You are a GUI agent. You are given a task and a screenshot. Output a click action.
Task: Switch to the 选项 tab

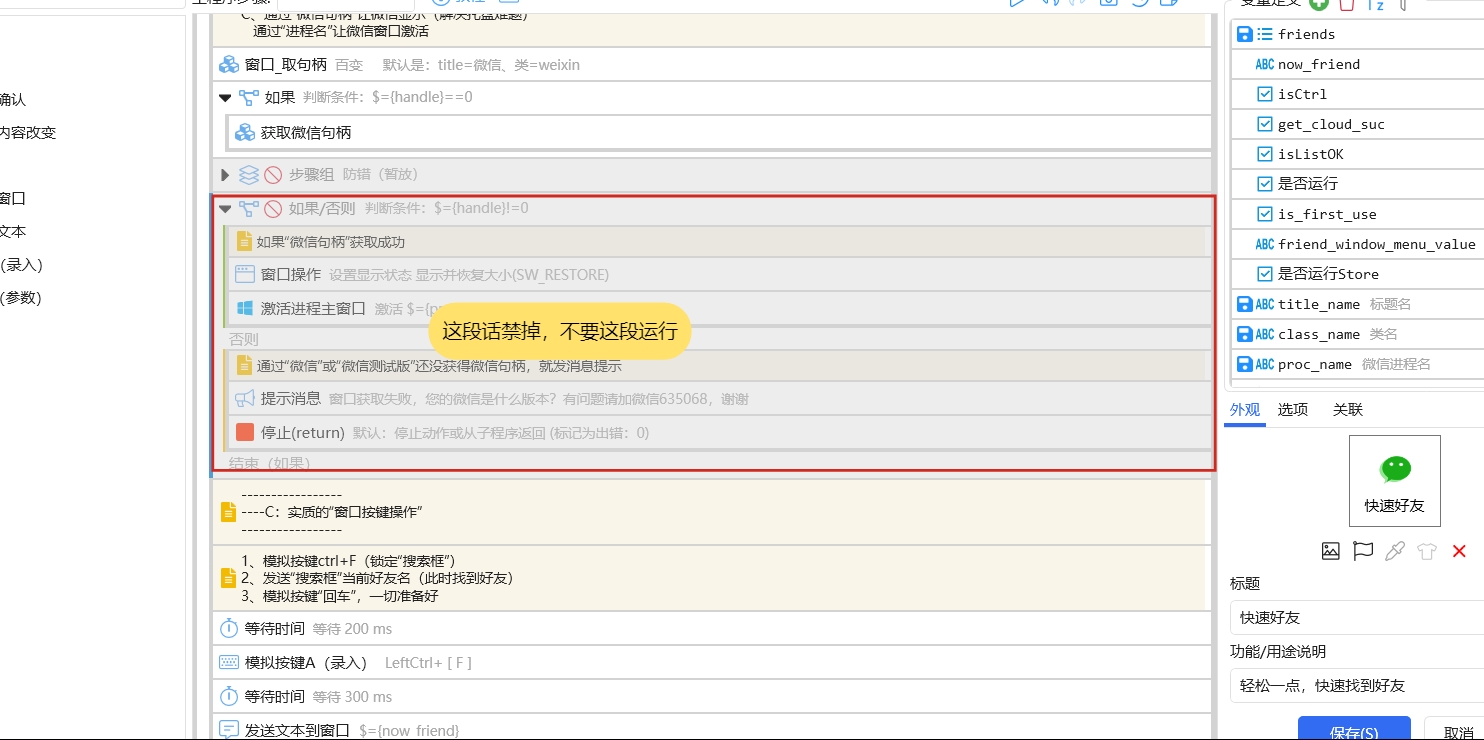[1293, 410]
